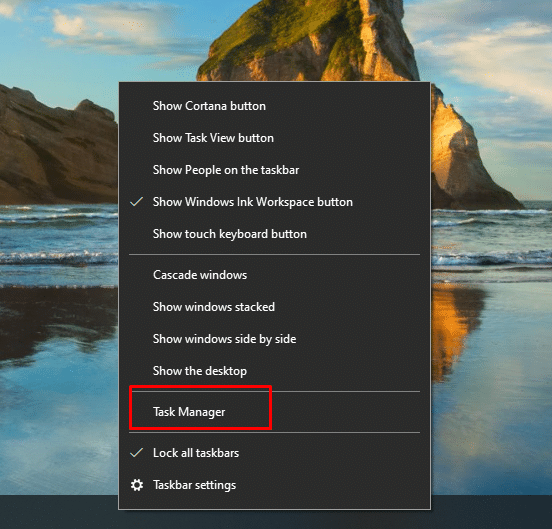Click empty taskbar area right of the menu
This screenshot has height=529, width=552.
click(491, 512)
